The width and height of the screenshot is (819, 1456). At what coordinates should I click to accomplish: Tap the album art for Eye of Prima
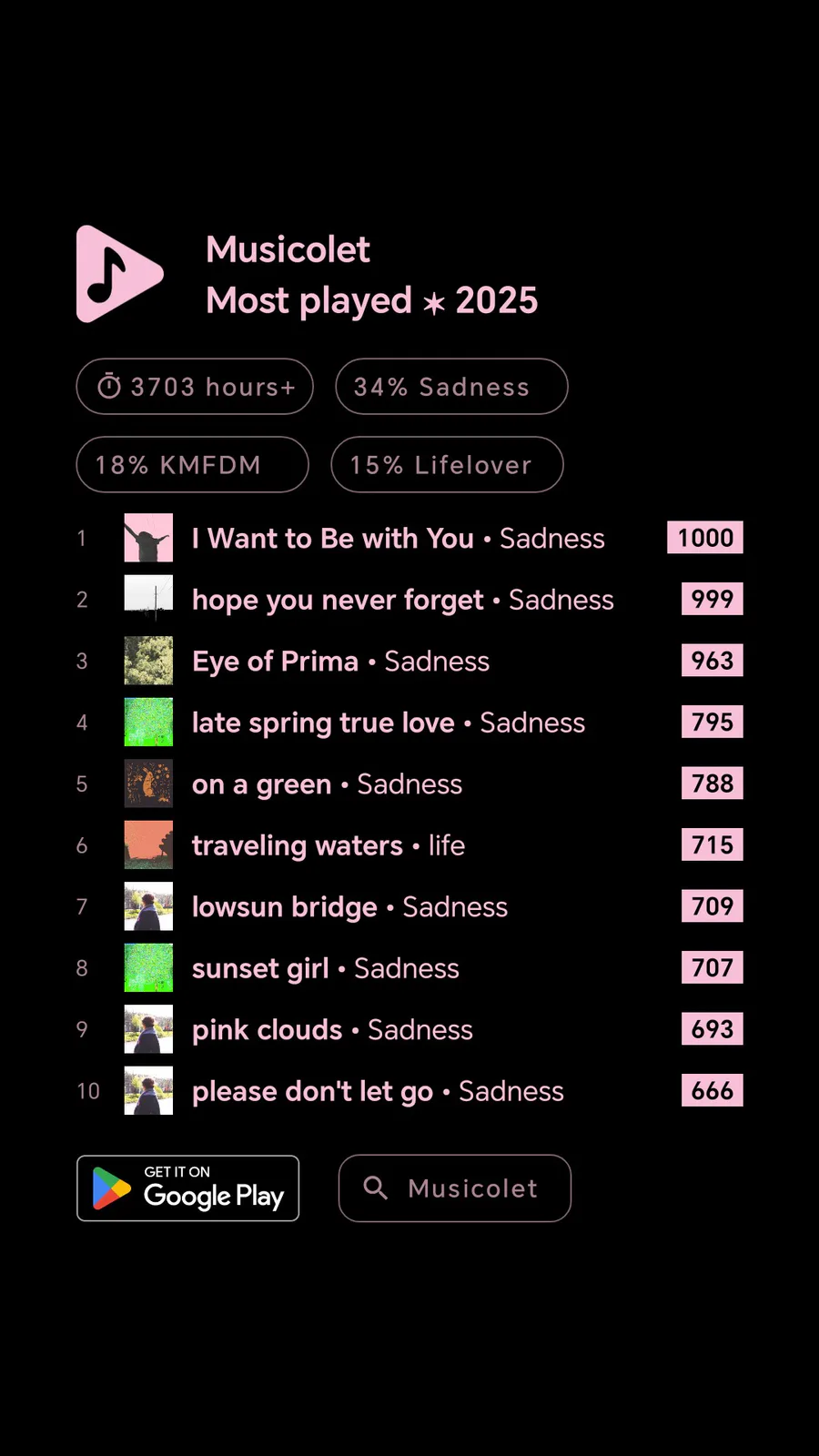pos(148,661)
